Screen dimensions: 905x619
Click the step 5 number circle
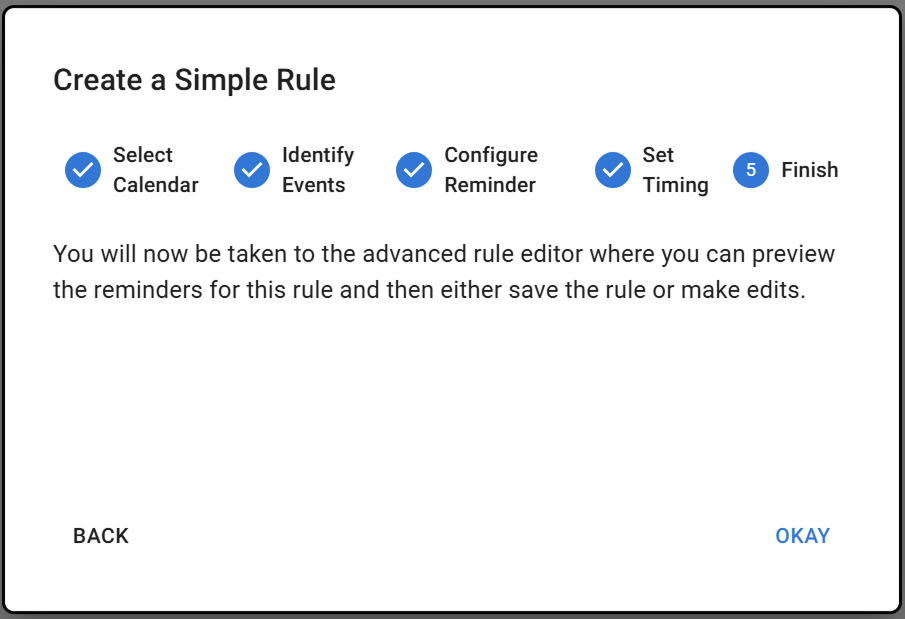point(751,170)
